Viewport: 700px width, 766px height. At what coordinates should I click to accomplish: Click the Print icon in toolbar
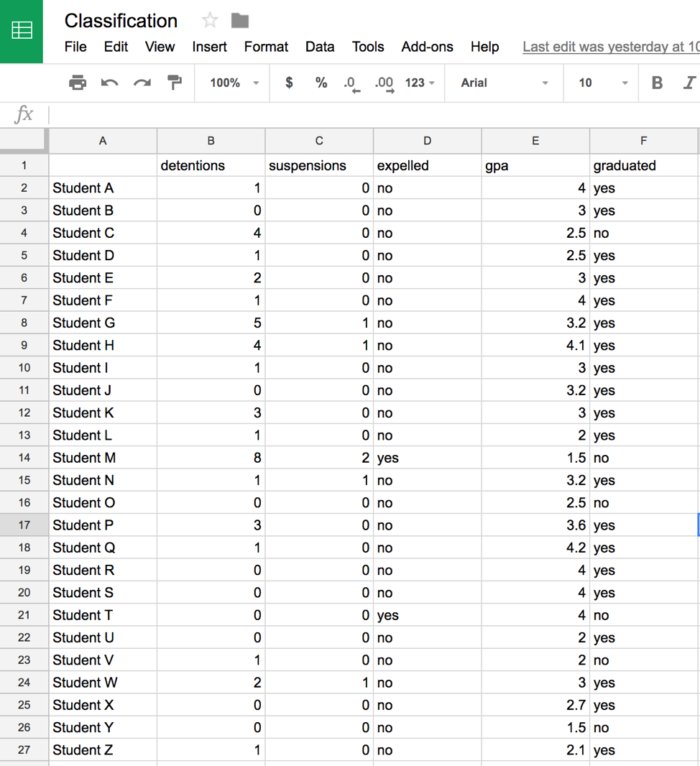(77, 83)
